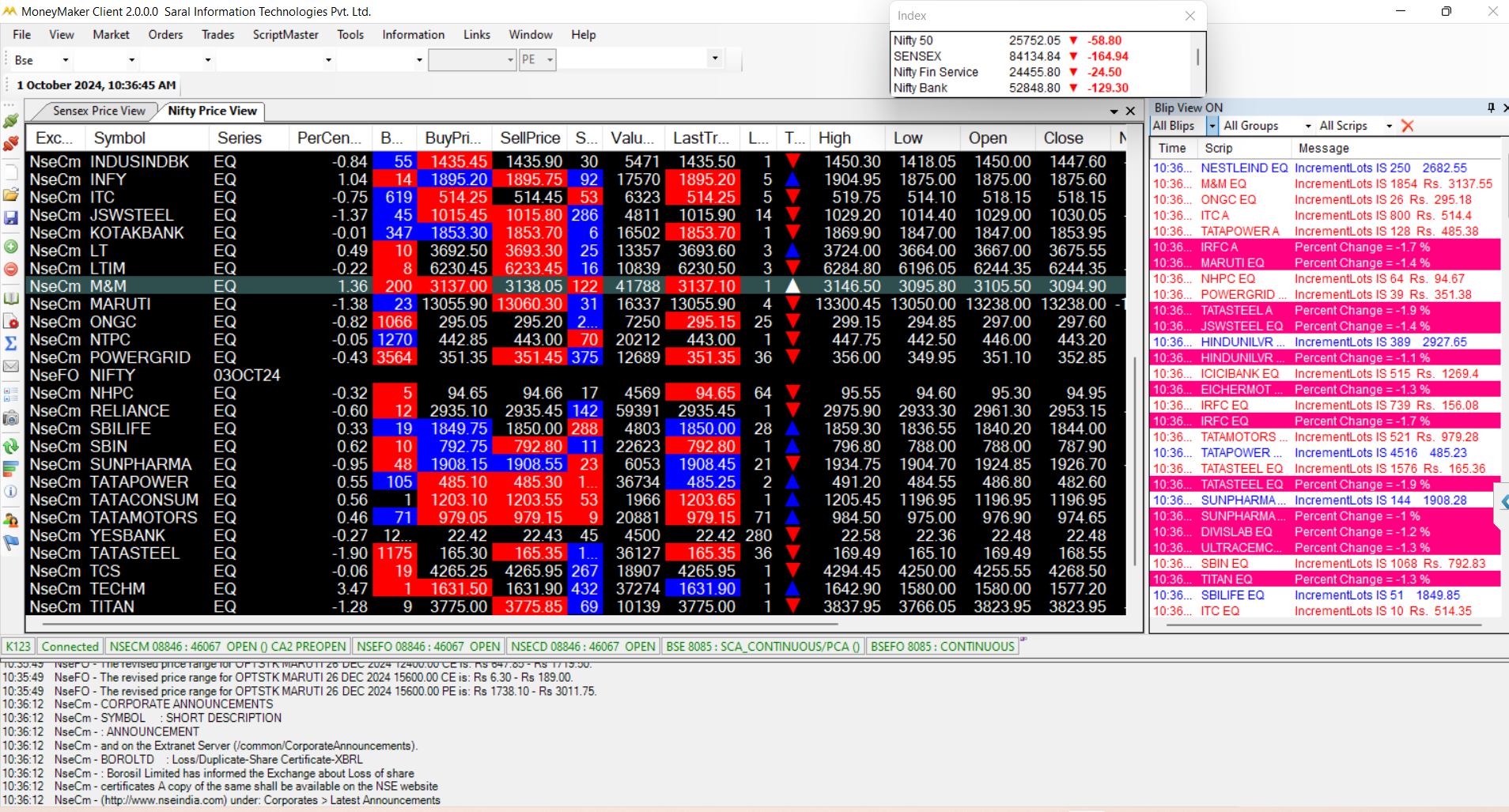Pin the Blip View panel
The image size is (1509, 812).
[x=1491, y=108]
